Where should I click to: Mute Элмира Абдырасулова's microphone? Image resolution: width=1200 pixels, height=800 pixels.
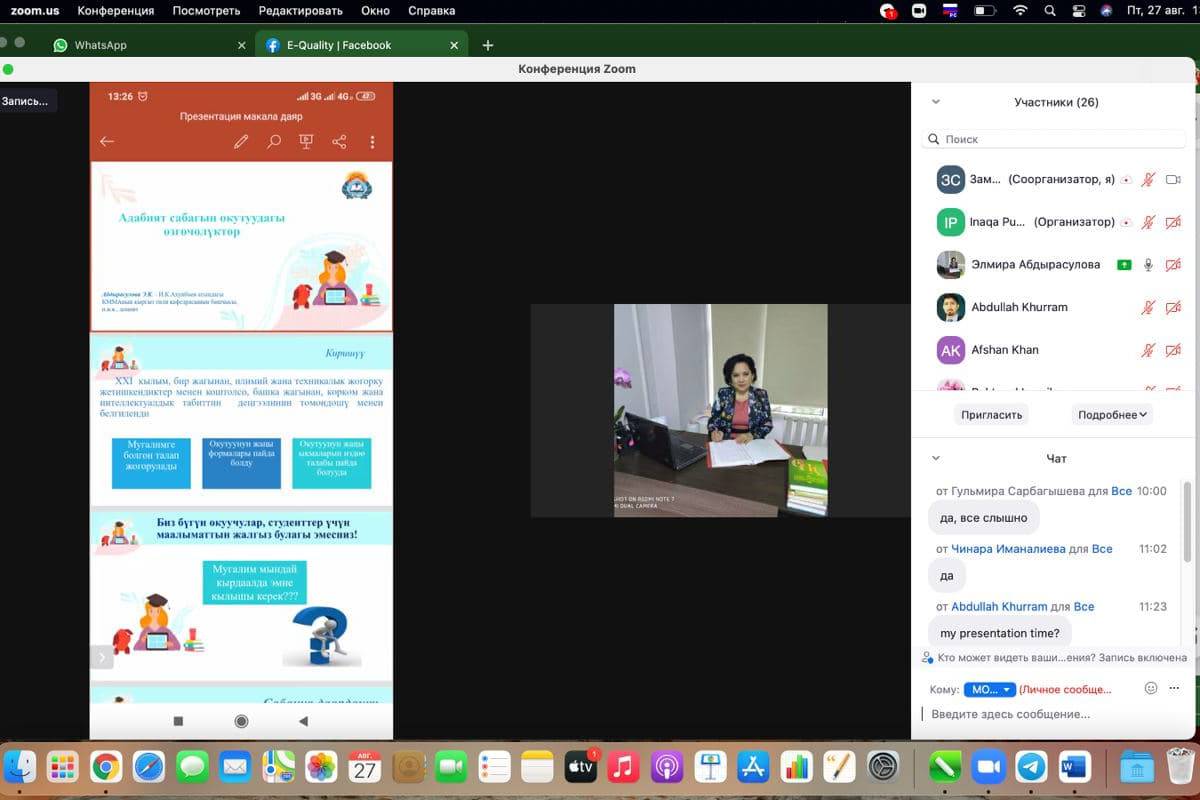coord(1149,265)
